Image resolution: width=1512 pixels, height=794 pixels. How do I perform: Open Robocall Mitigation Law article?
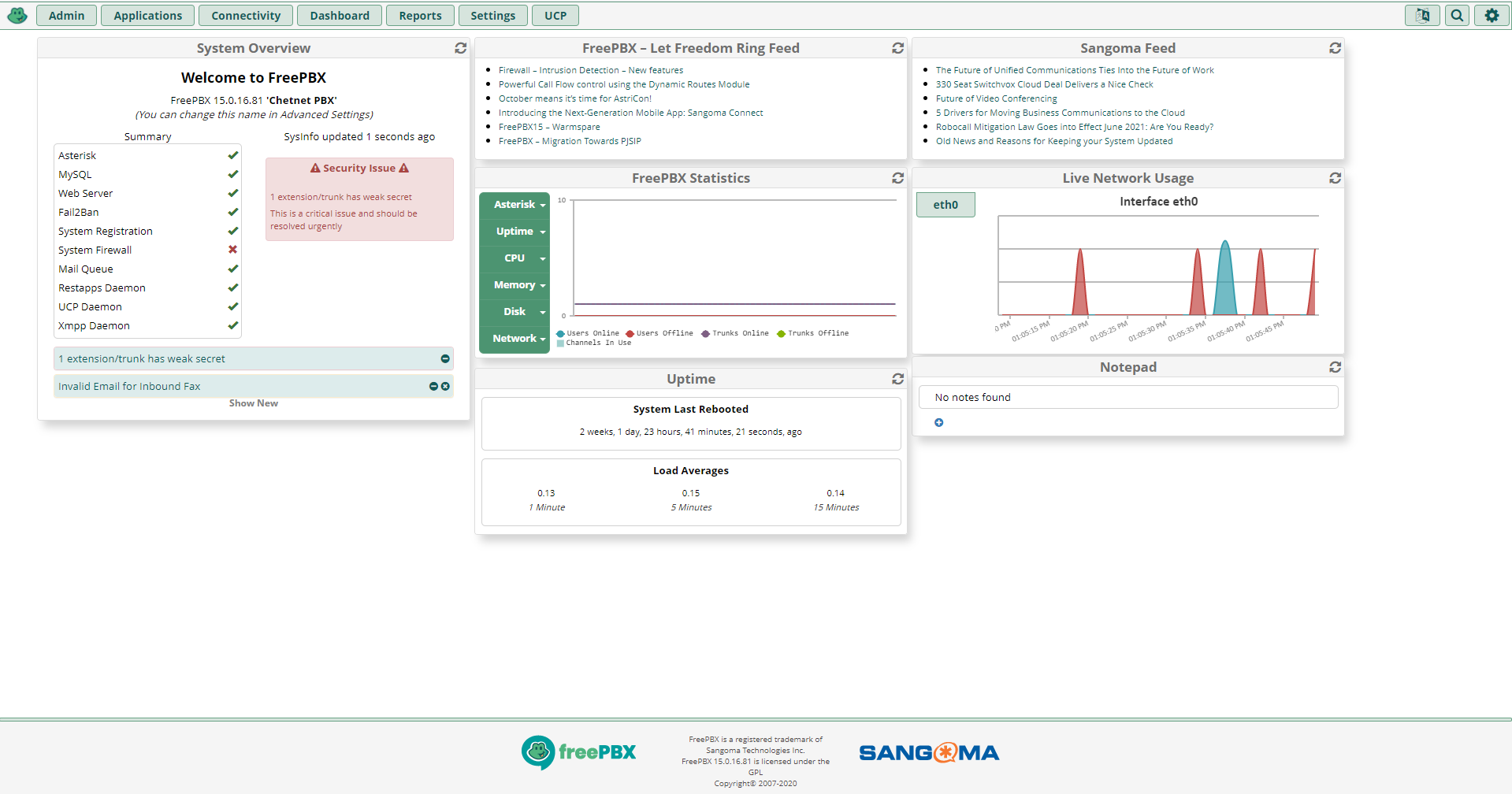click(1075, 127)
